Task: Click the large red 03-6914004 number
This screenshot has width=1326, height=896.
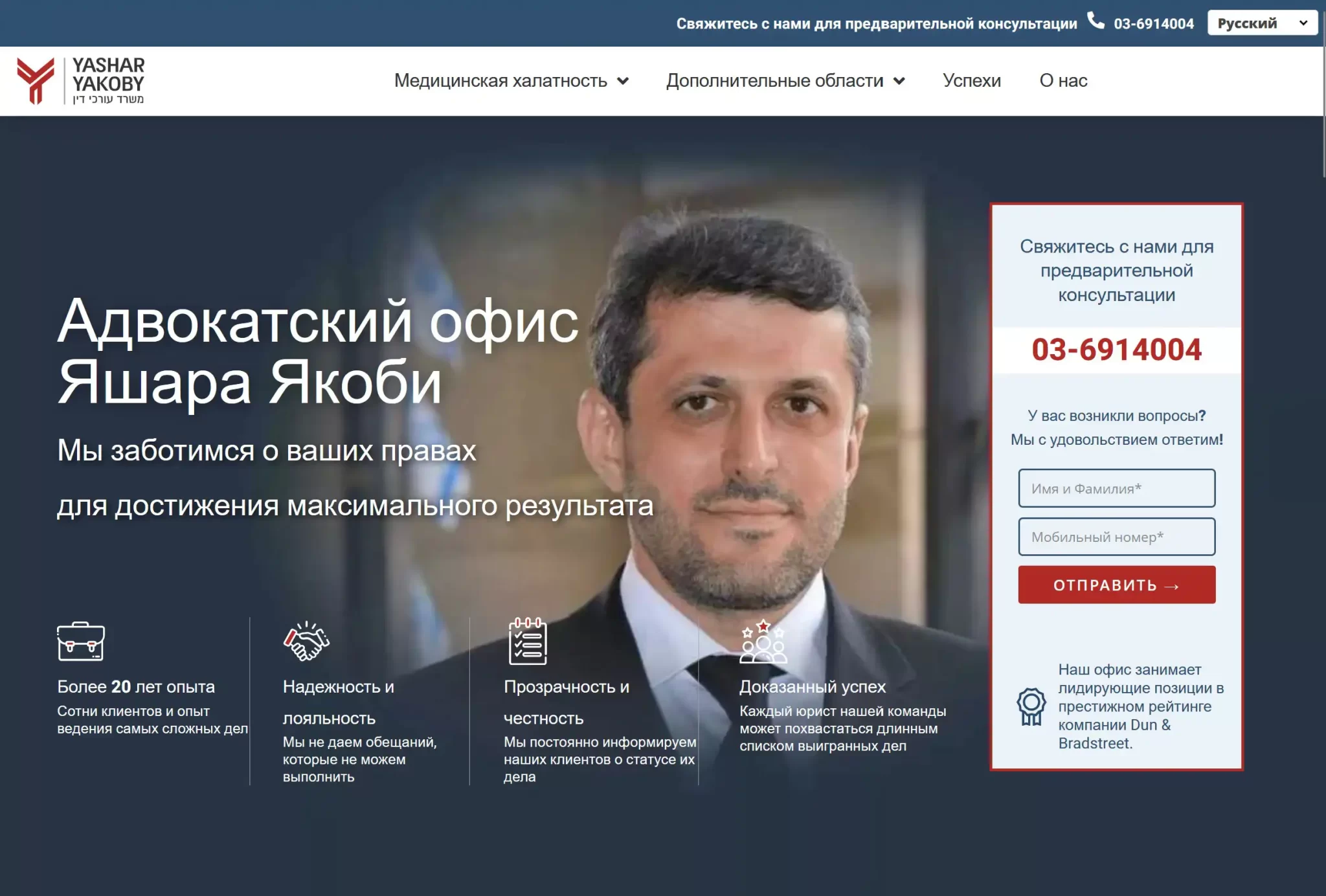Action: 1116,350
